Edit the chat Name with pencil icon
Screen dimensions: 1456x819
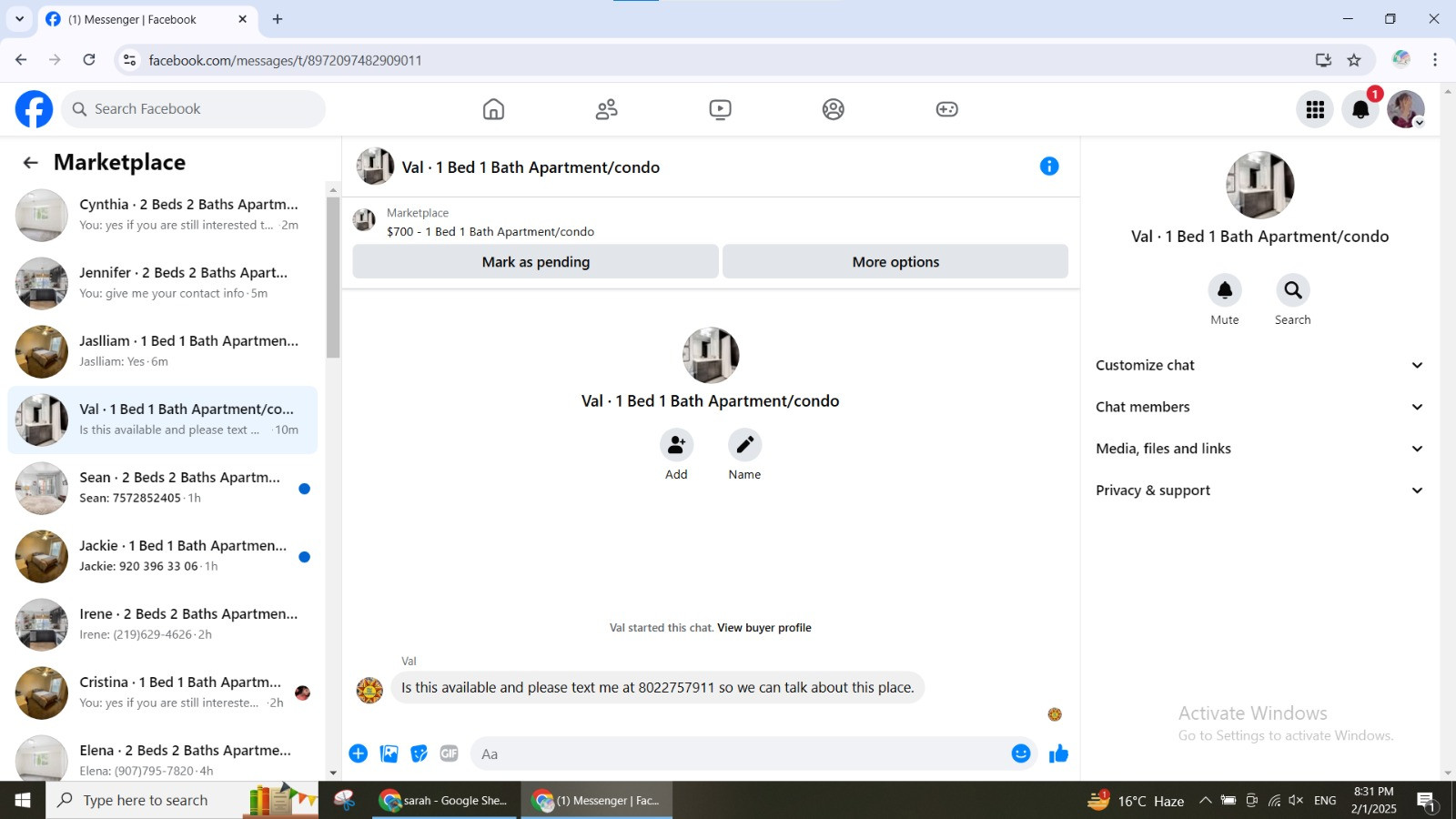(744, 445)
